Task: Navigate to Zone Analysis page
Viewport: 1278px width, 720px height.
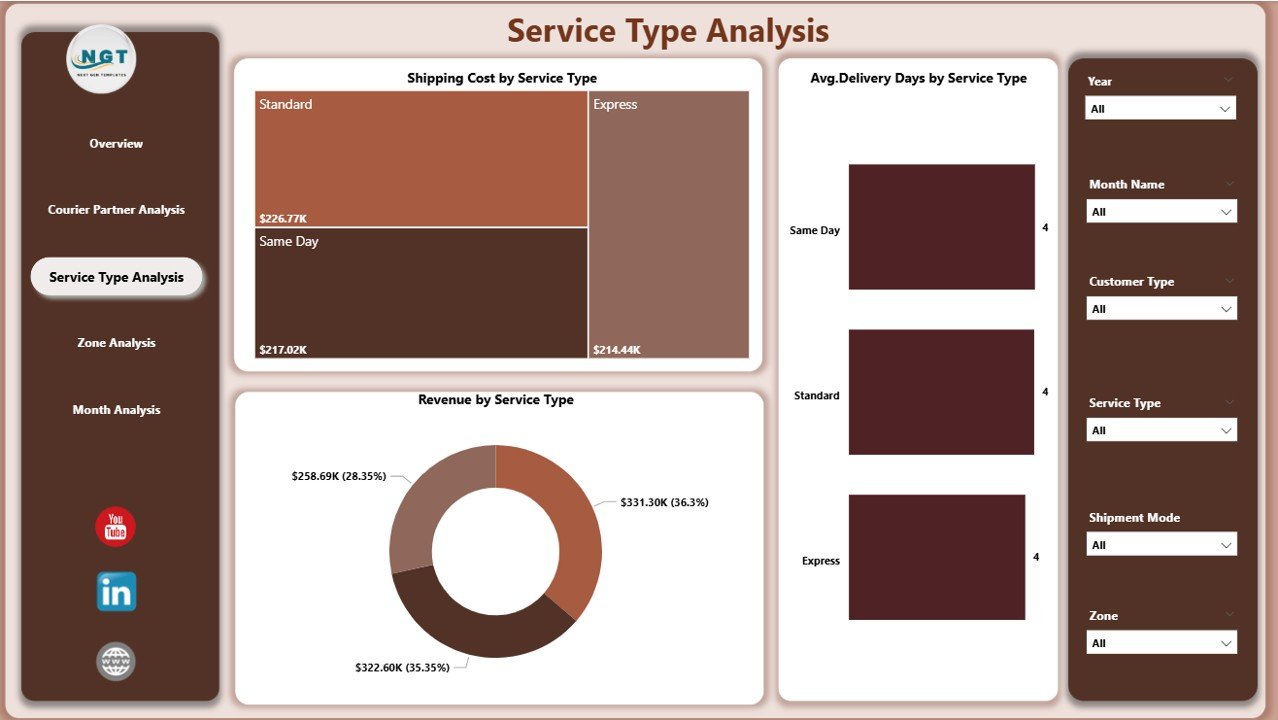Action: (x=116, y=343)
